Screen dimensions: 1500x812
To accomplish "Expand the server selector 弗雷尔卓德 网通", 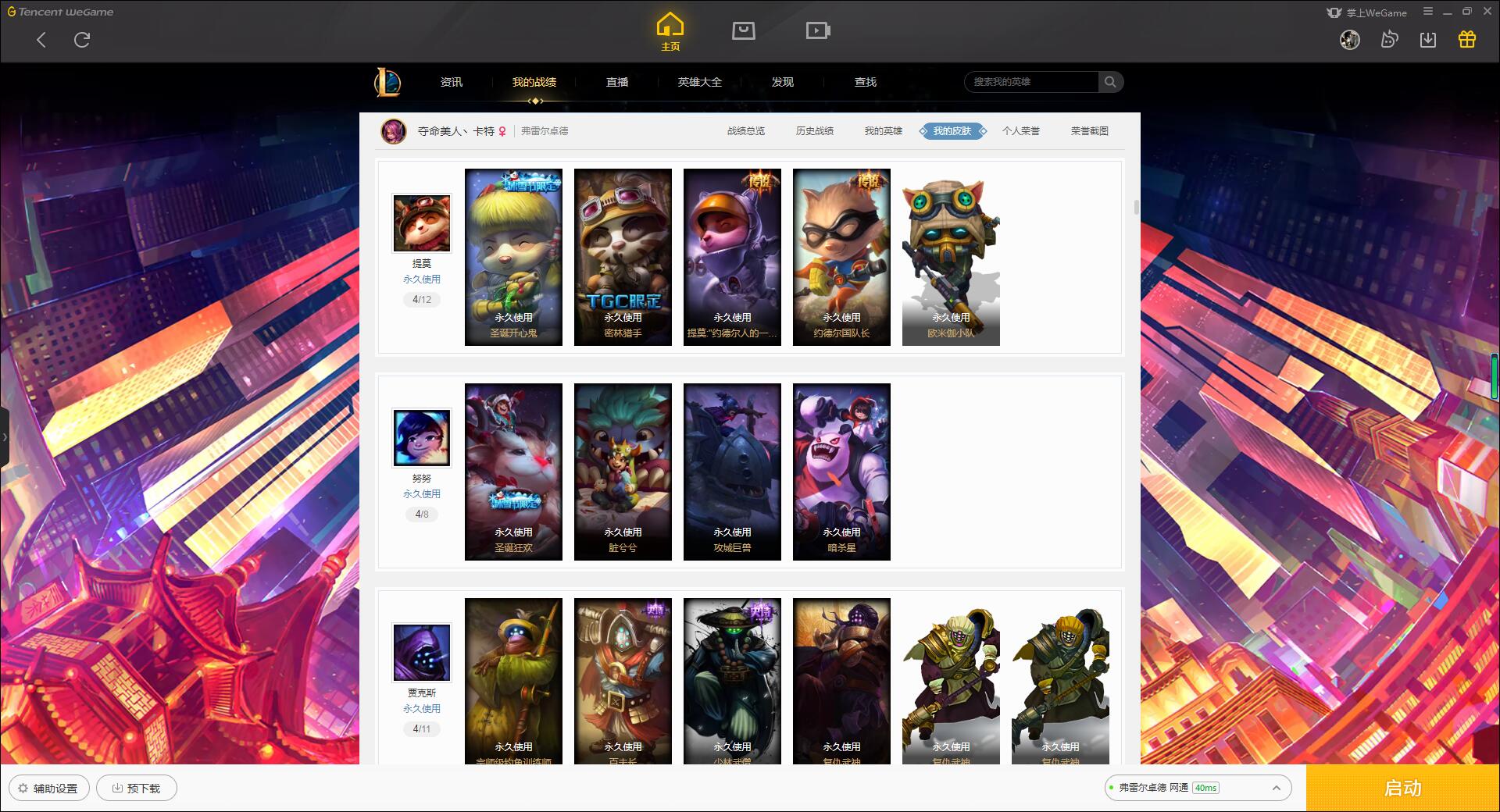I will pos(1197,788).
